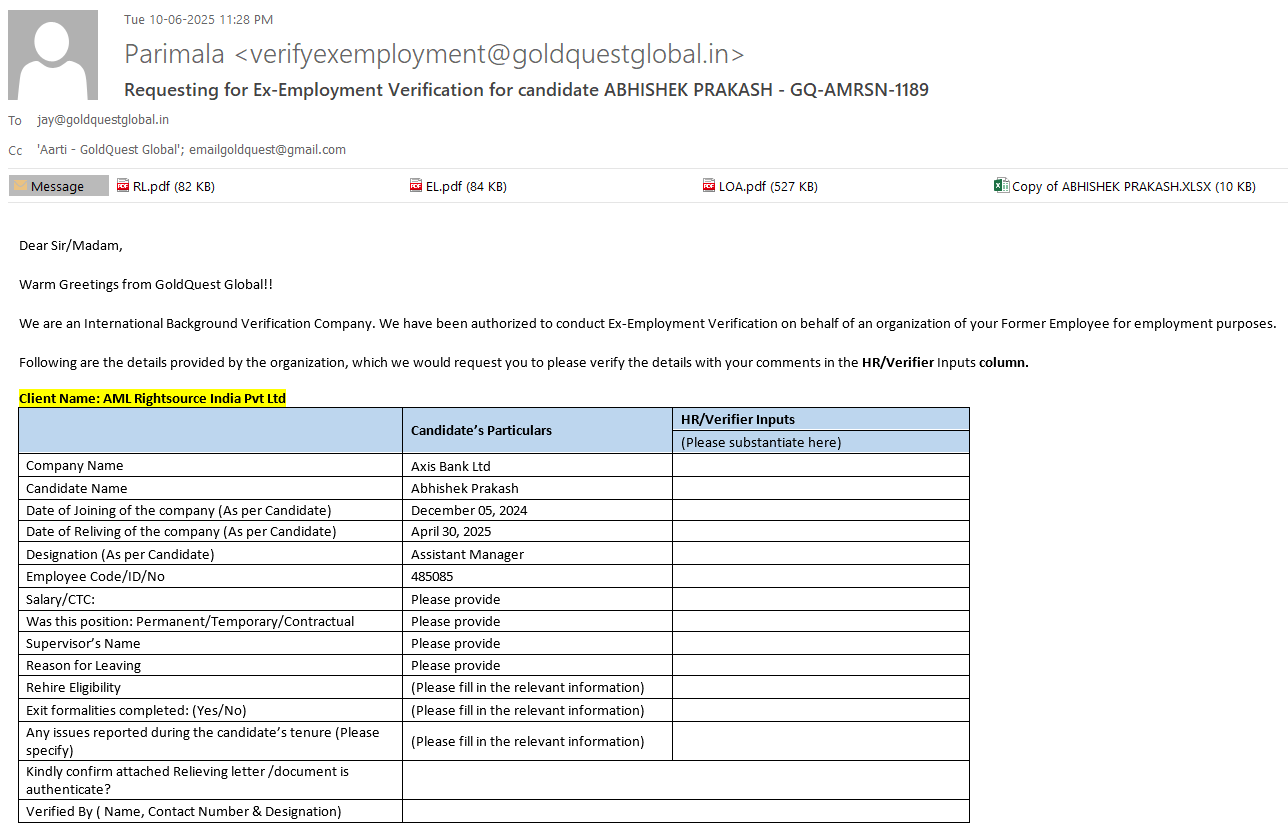Click the HR/Verifier input cell for Company Name
This screenshot has width=1288, height=833.
820,466
